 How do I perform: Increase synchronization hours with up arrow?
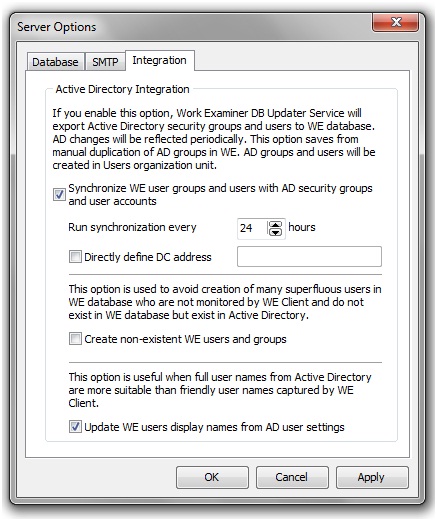tap(275, 224)
